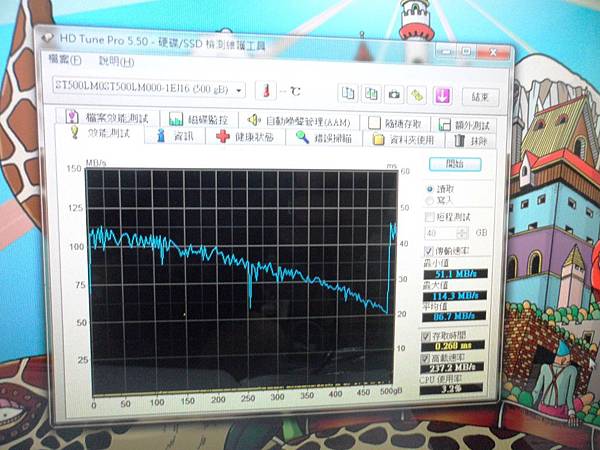Screen dimensions: 600x450
Task: Switch to 自動噪聲管理 (AAM) tab
Action: (x=300, y=122)
